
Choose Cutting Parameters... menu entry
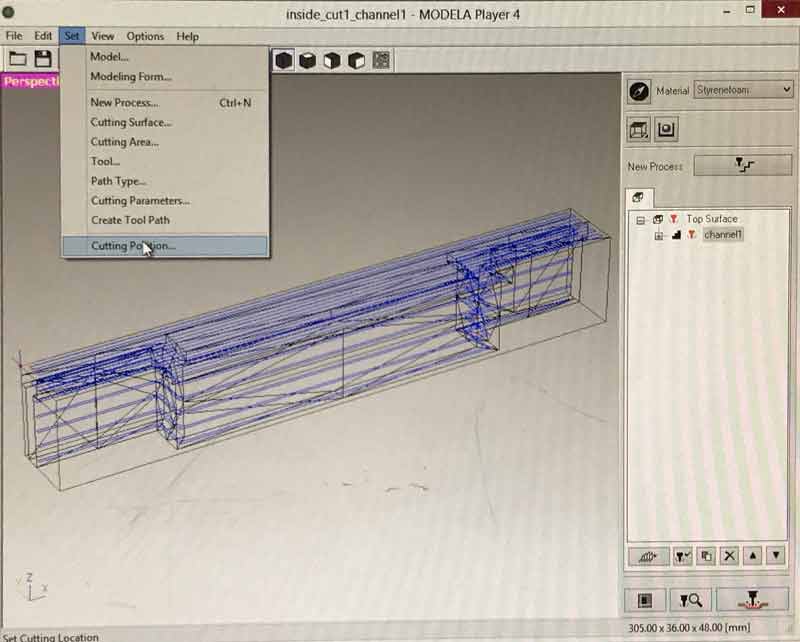165,201
